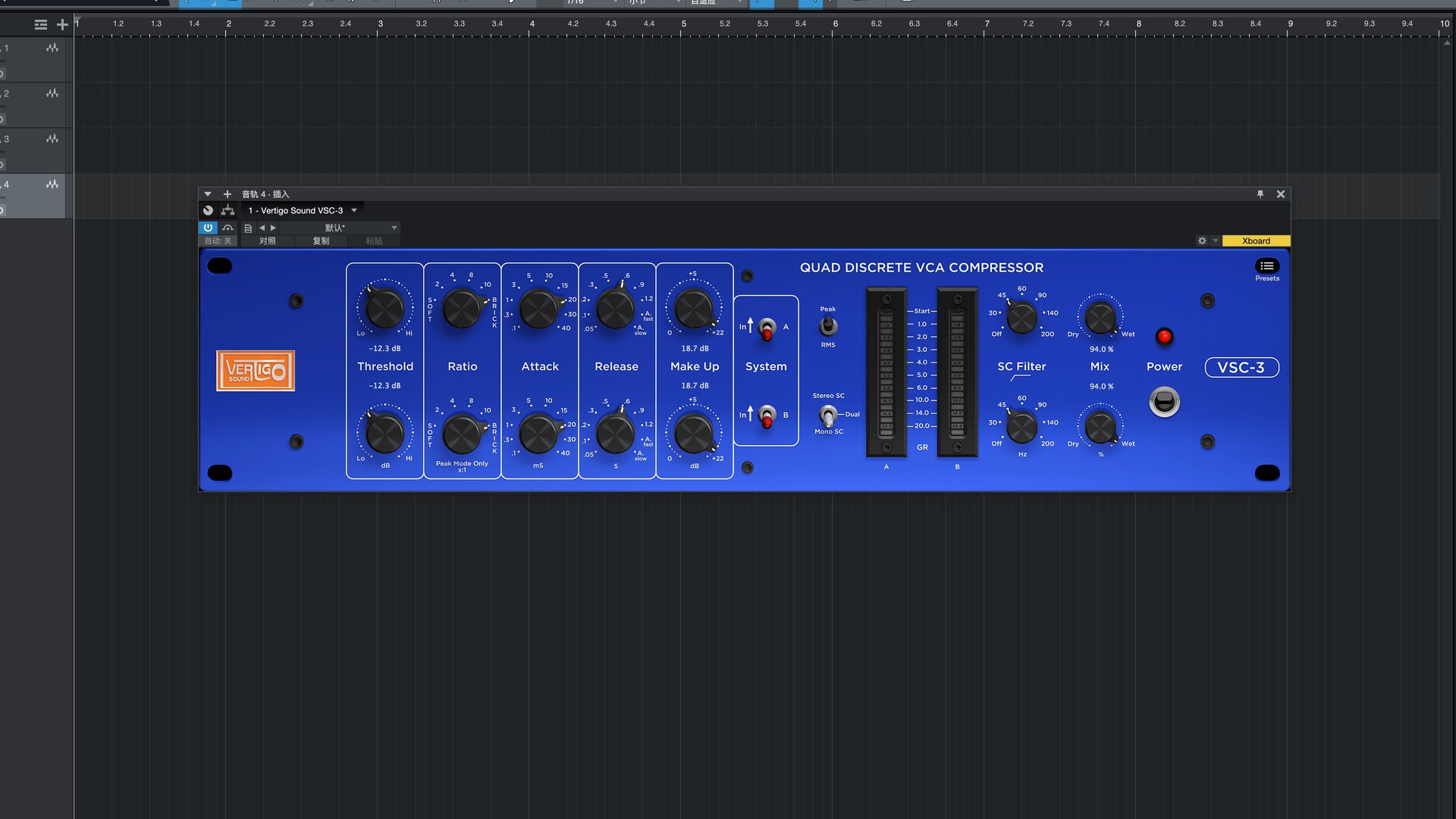Click bar 3 on timeline ruler

(381, 24)
